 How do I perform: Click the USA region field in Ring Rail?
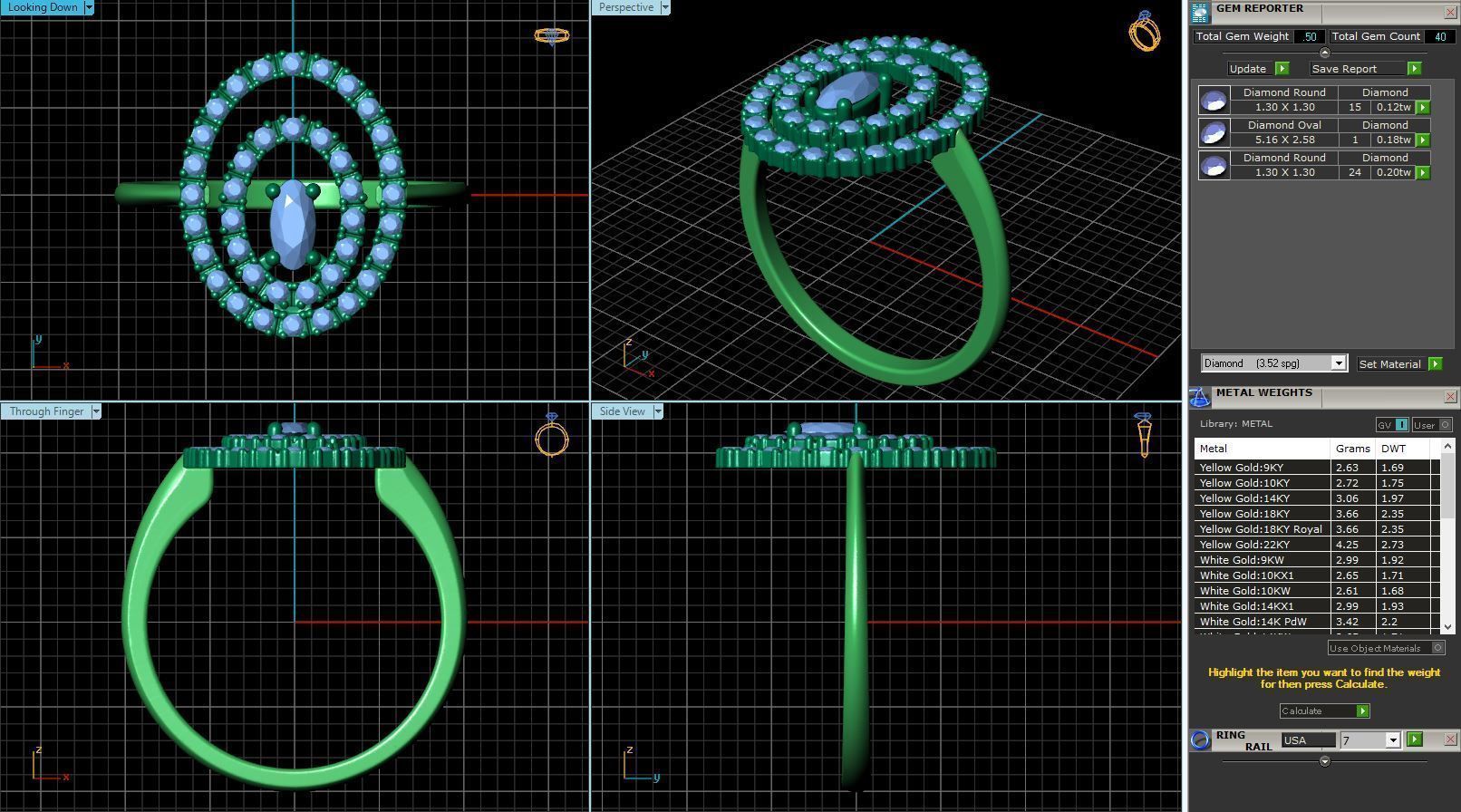(1308, 740)
